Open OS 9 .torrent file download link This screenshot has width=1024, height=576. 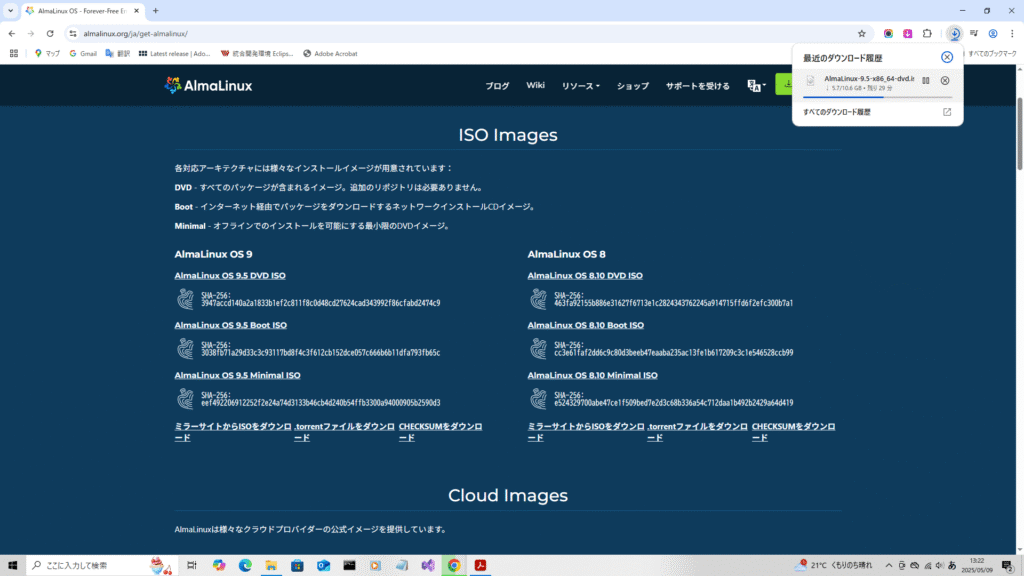(x=344, y=432)
